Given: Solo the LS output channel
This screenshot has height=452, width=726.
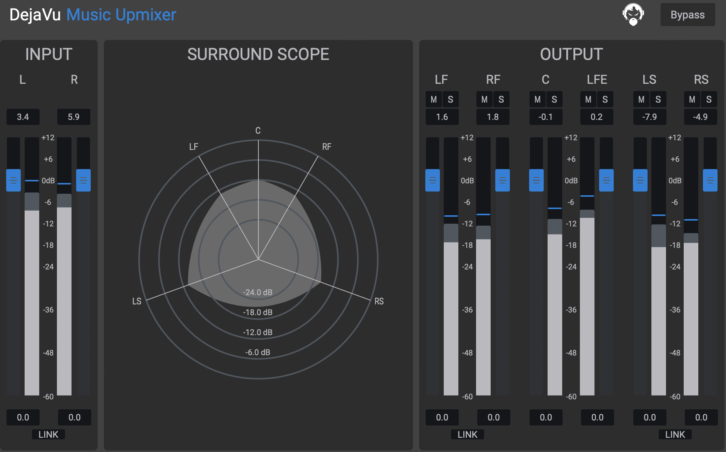Looking at the screenshot, I should (658, 99).
